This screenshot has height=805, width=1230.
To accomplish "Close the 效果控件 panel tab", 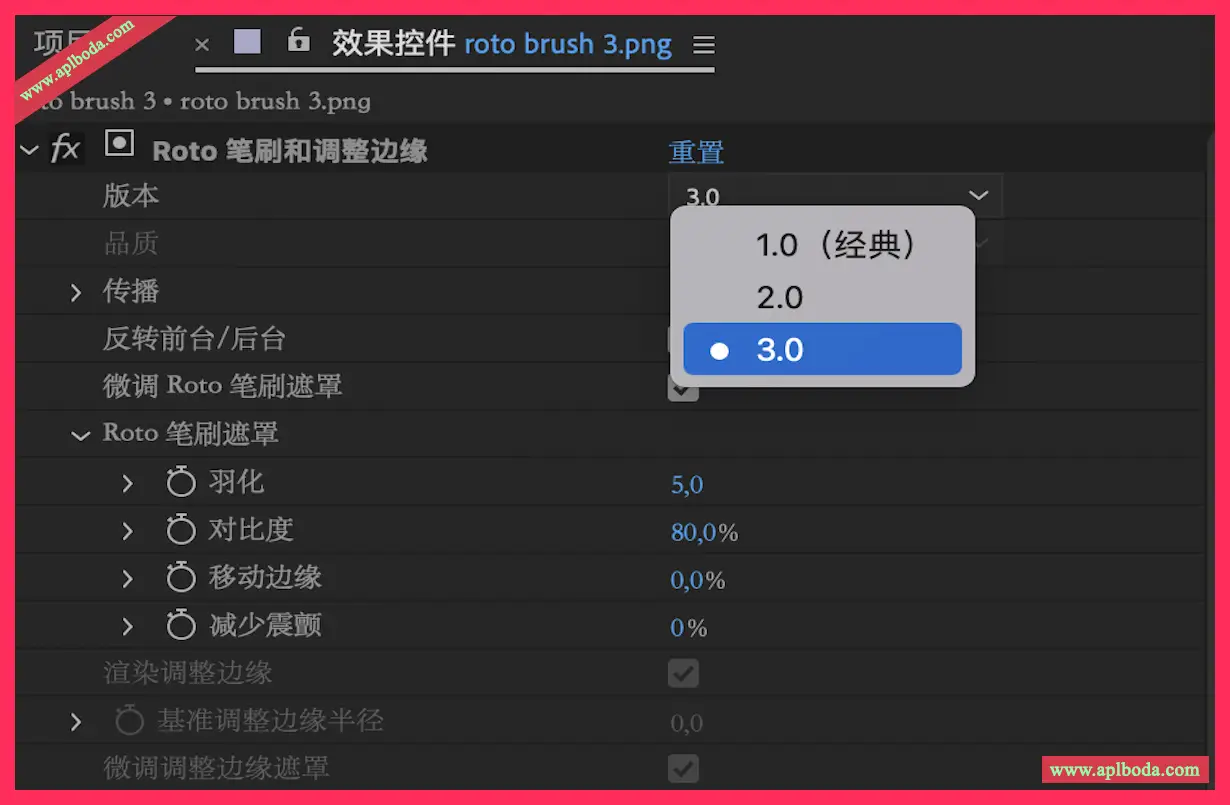I will (x=202, y=44).
